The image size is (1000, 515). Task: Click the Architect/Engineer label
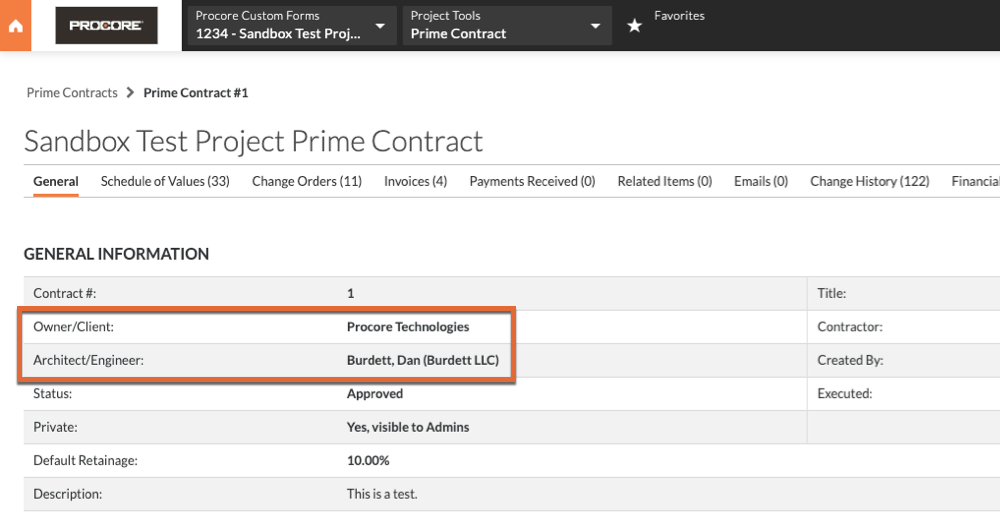pos(89,360)
